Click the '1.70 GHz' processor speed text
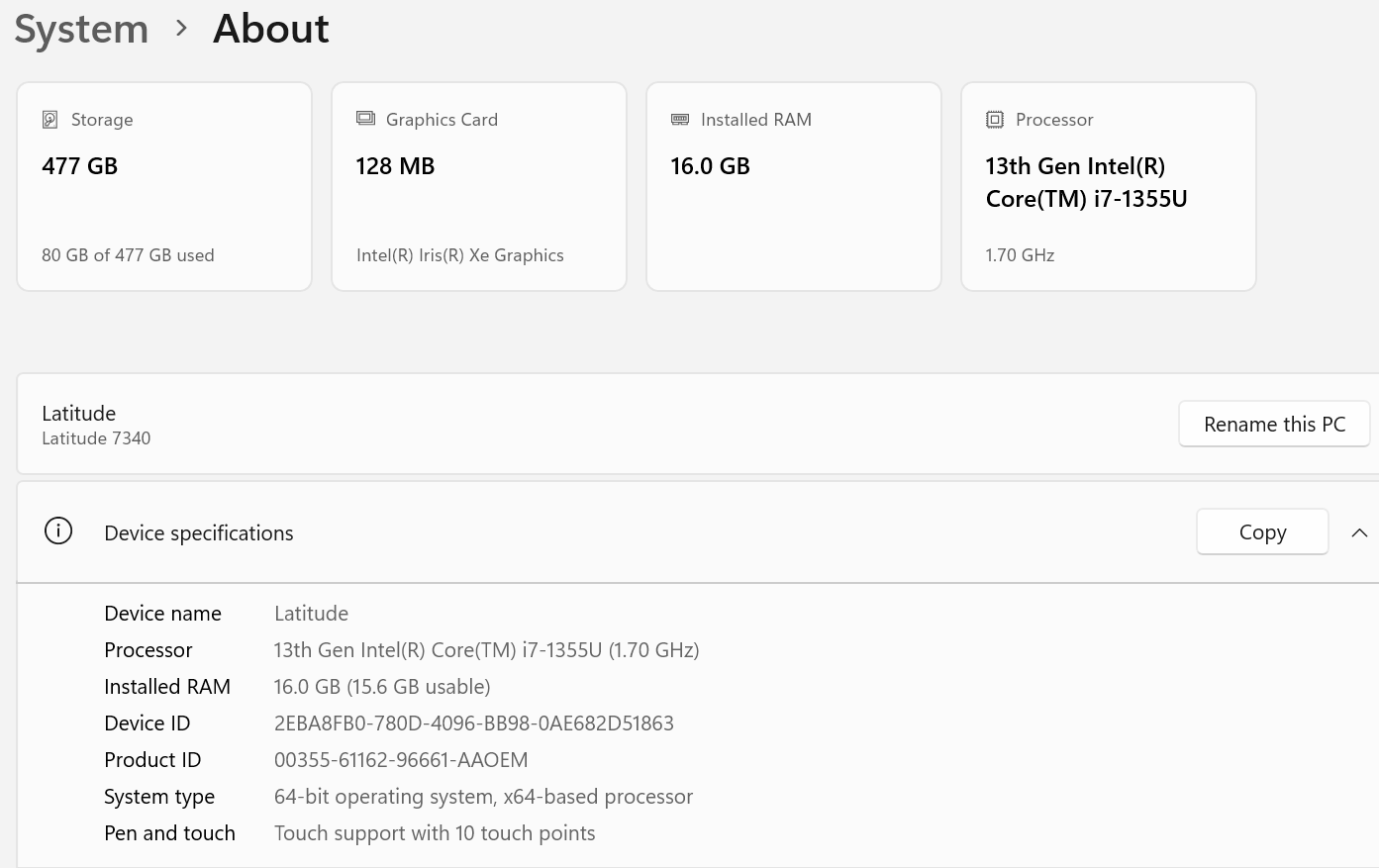Screen dimensions: 1379x868 click(1020, 255)
